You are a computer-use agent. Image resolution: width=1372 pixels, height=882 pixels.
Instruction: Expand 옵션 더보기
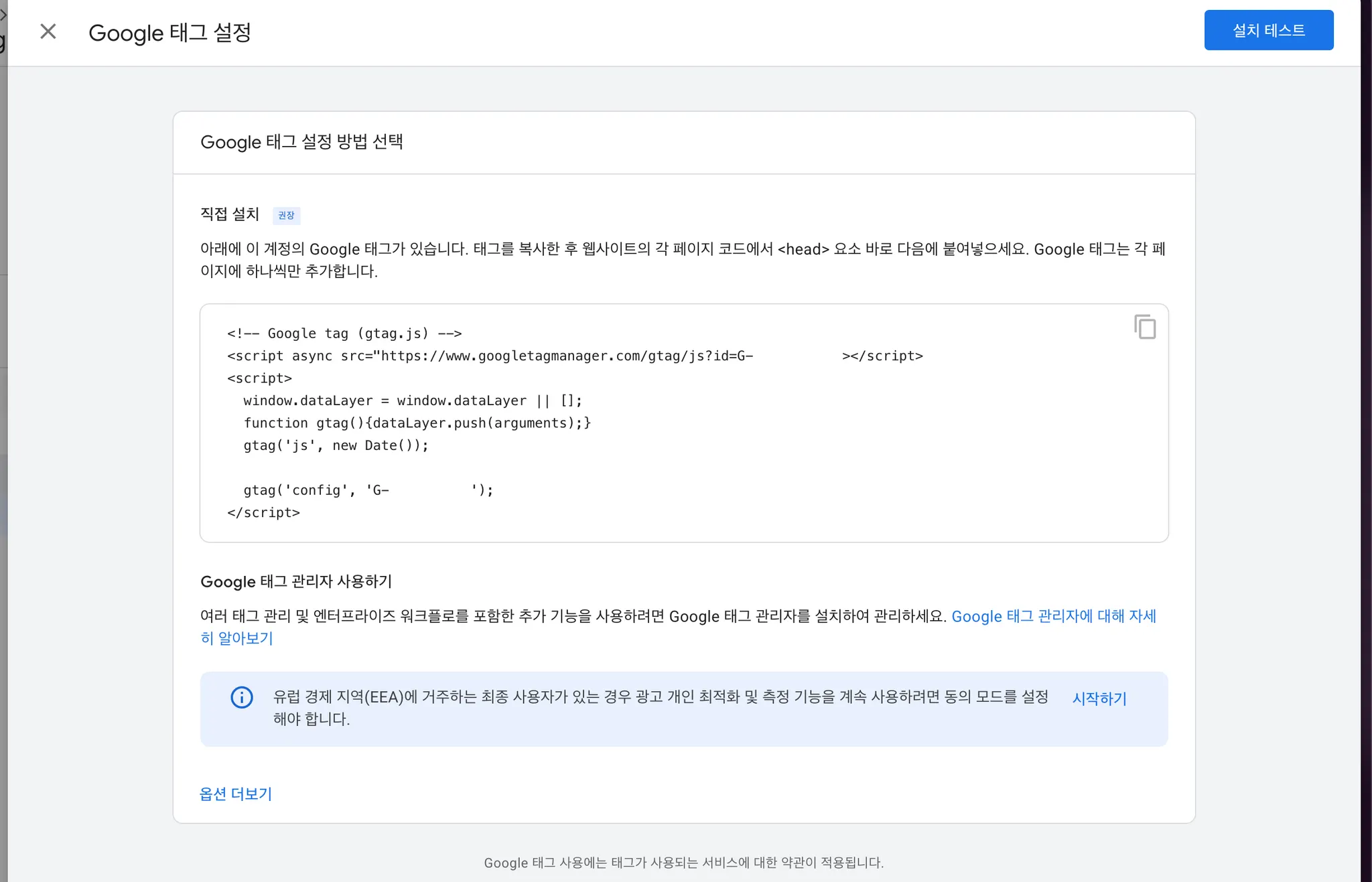tap(236, 794)
